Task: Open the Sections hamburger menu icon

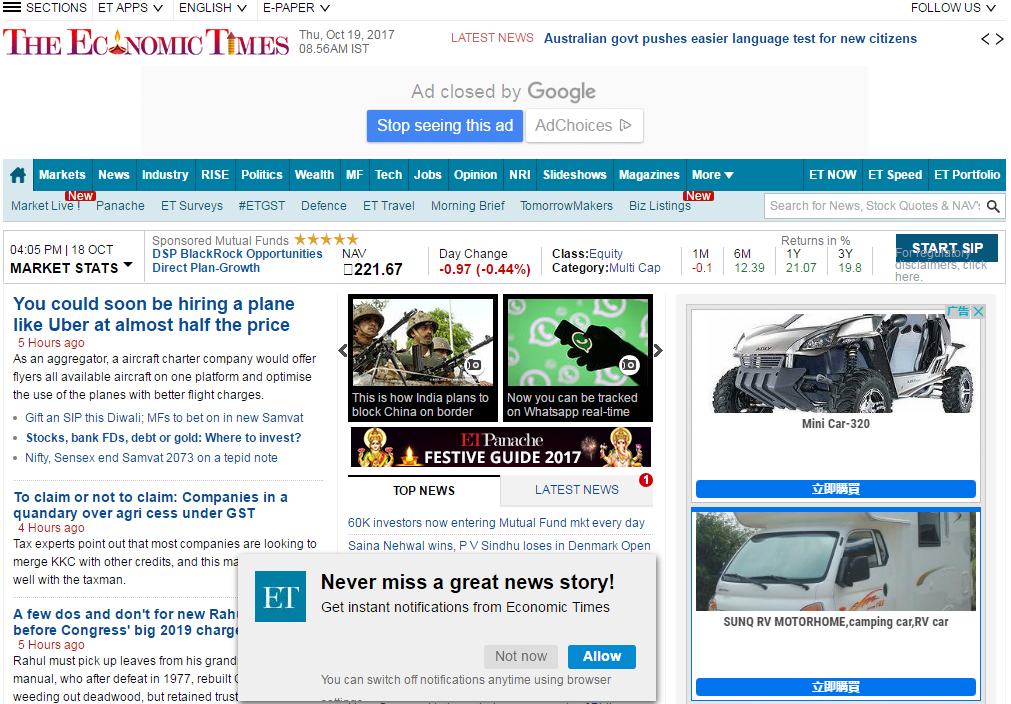Action: 12,8
